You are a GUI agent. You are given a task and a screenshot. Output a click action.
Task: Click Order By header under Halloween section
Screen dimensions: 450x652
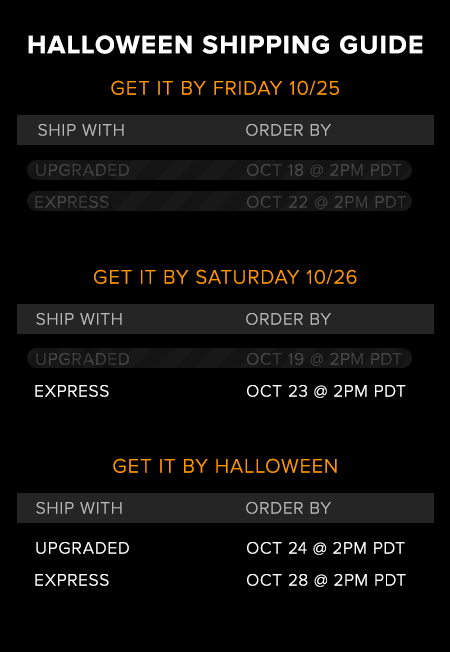click(288, 508)
